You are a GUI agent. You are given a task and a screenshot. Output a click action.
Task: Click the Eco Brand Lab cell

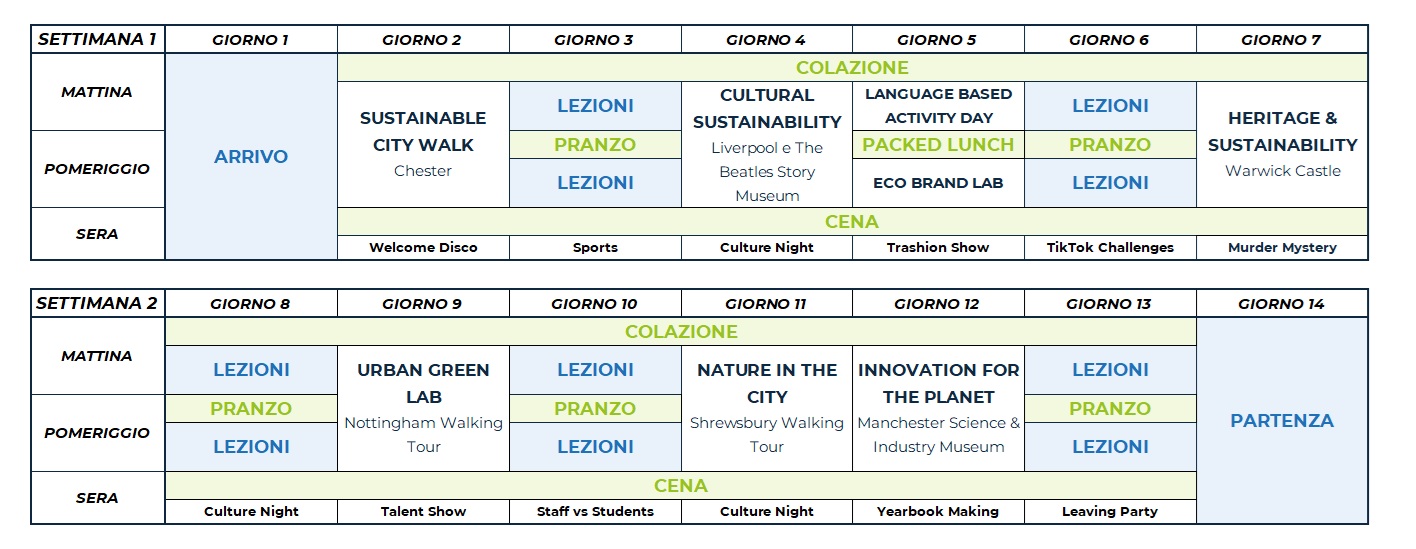click(x=938, y=183)
